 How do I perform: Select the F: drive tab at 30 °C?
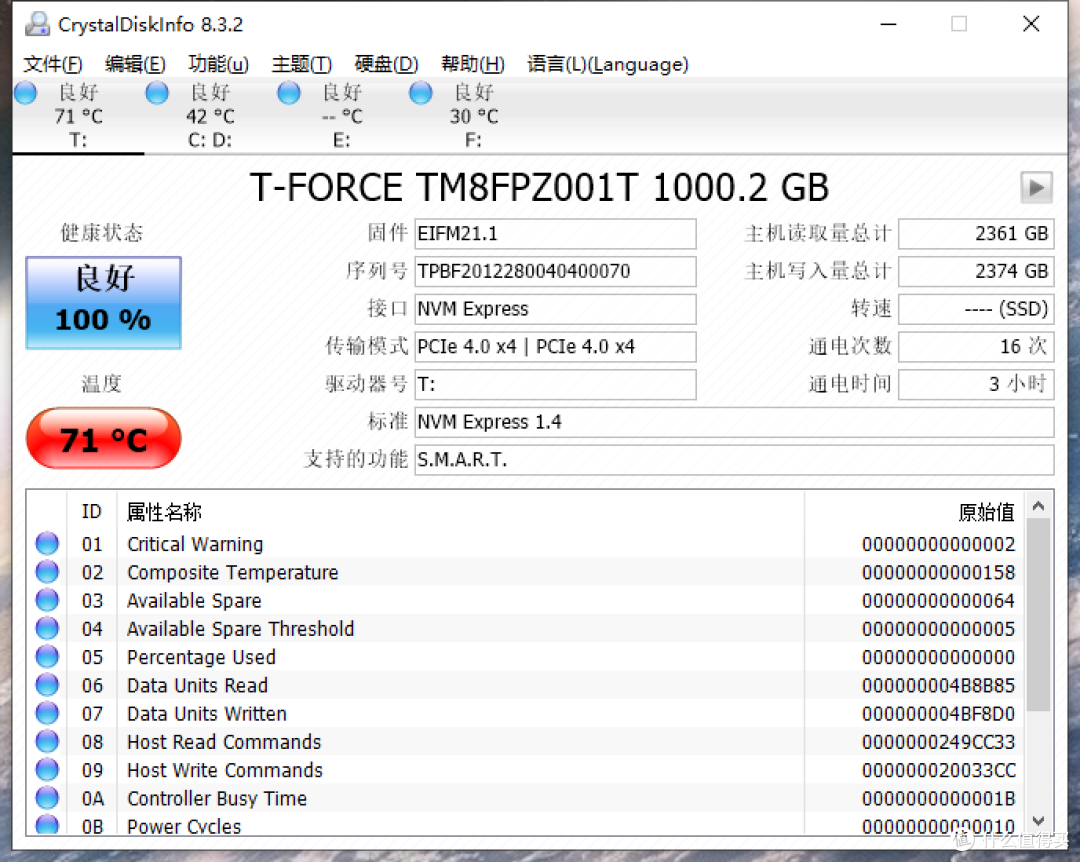[473, 116]
